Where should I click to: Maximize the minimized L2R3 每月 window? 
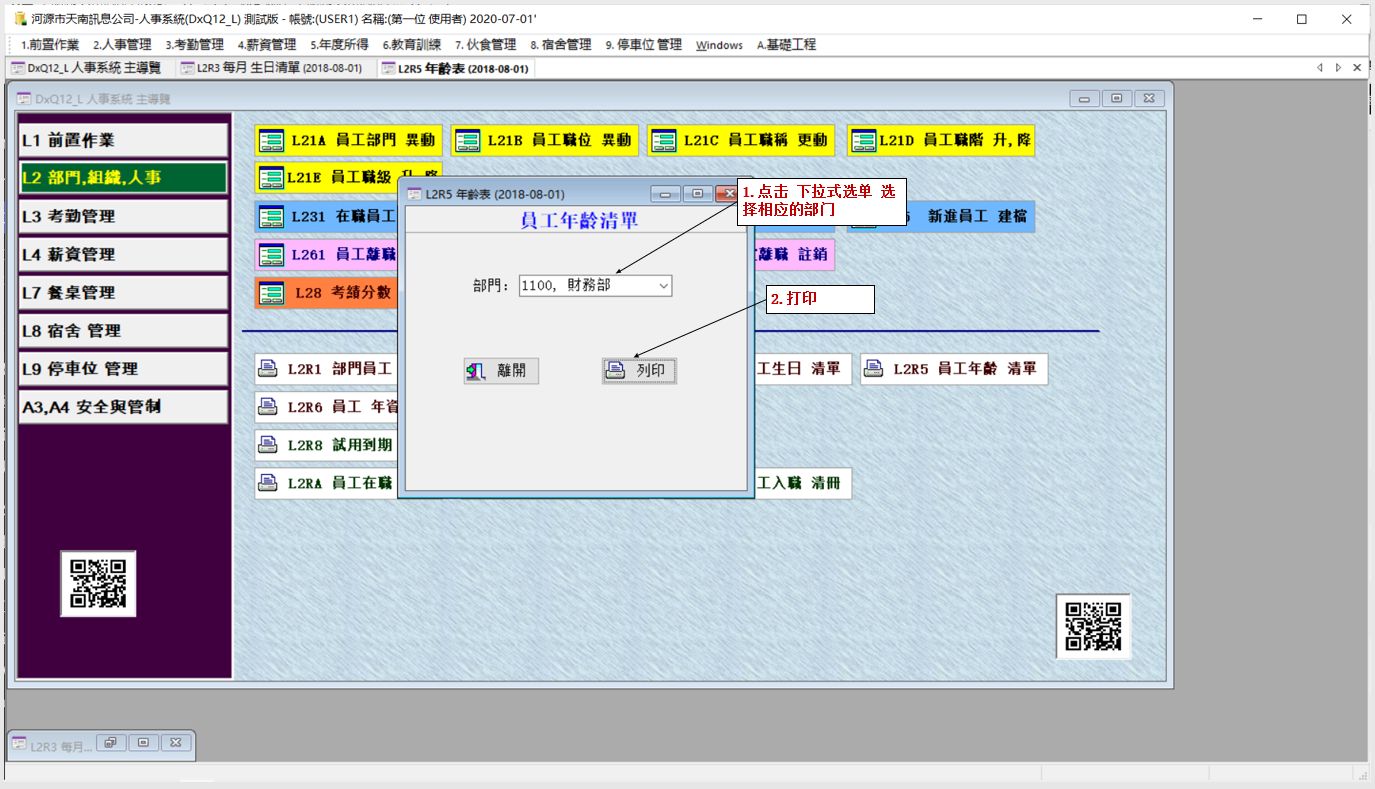tap(143, 743)
